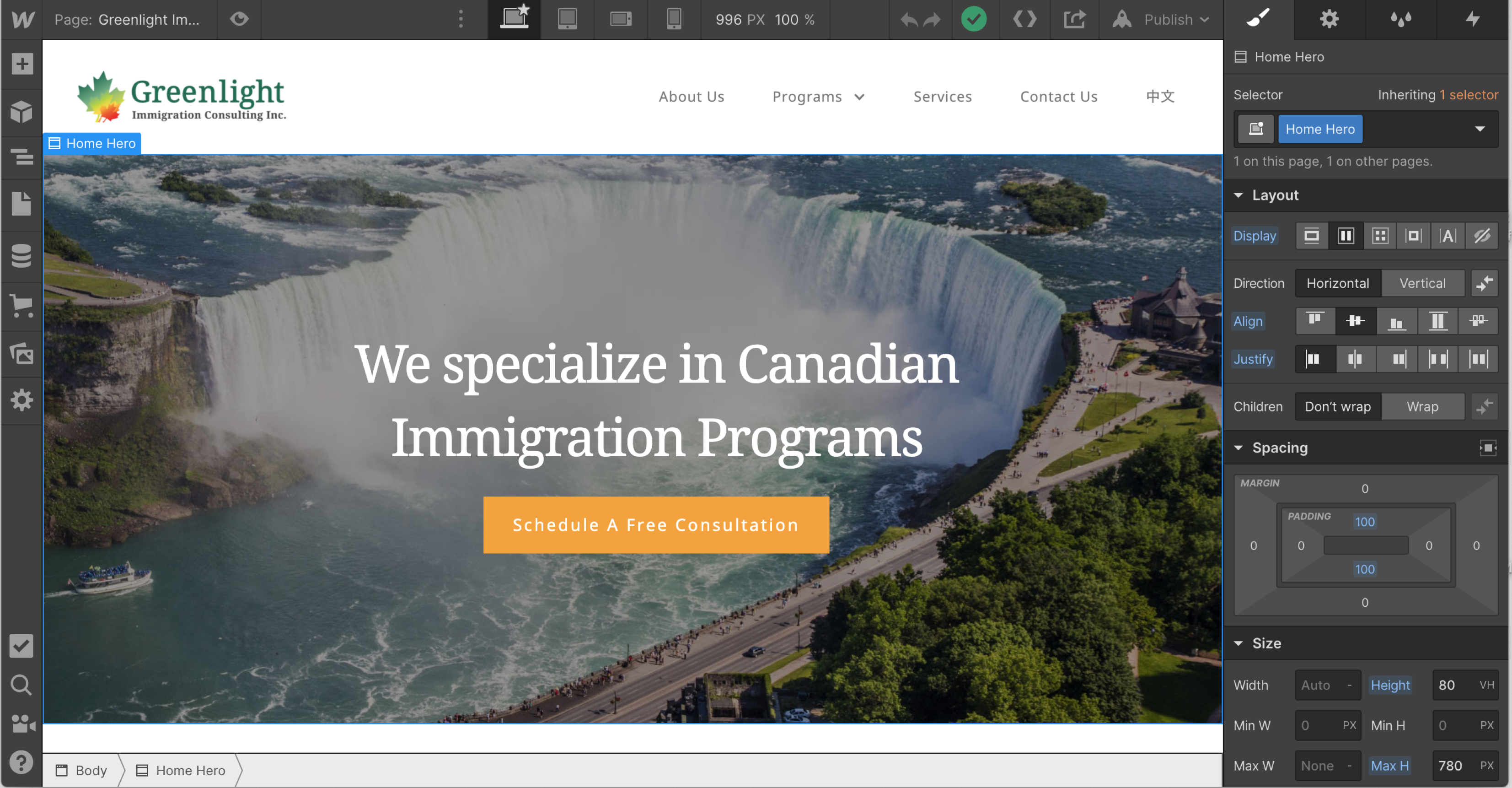Select the Desktop base breakpoint

click(x=514, y=19)
